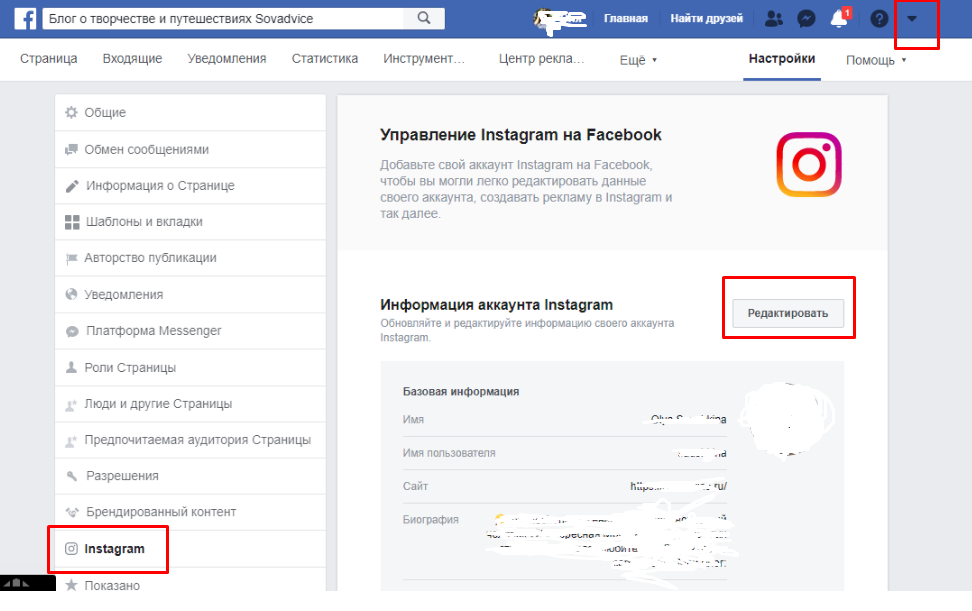Screen dimensions: 972x611
Task: Select Предпочитаемая аудитория Страницы
Action: point(190,440)
